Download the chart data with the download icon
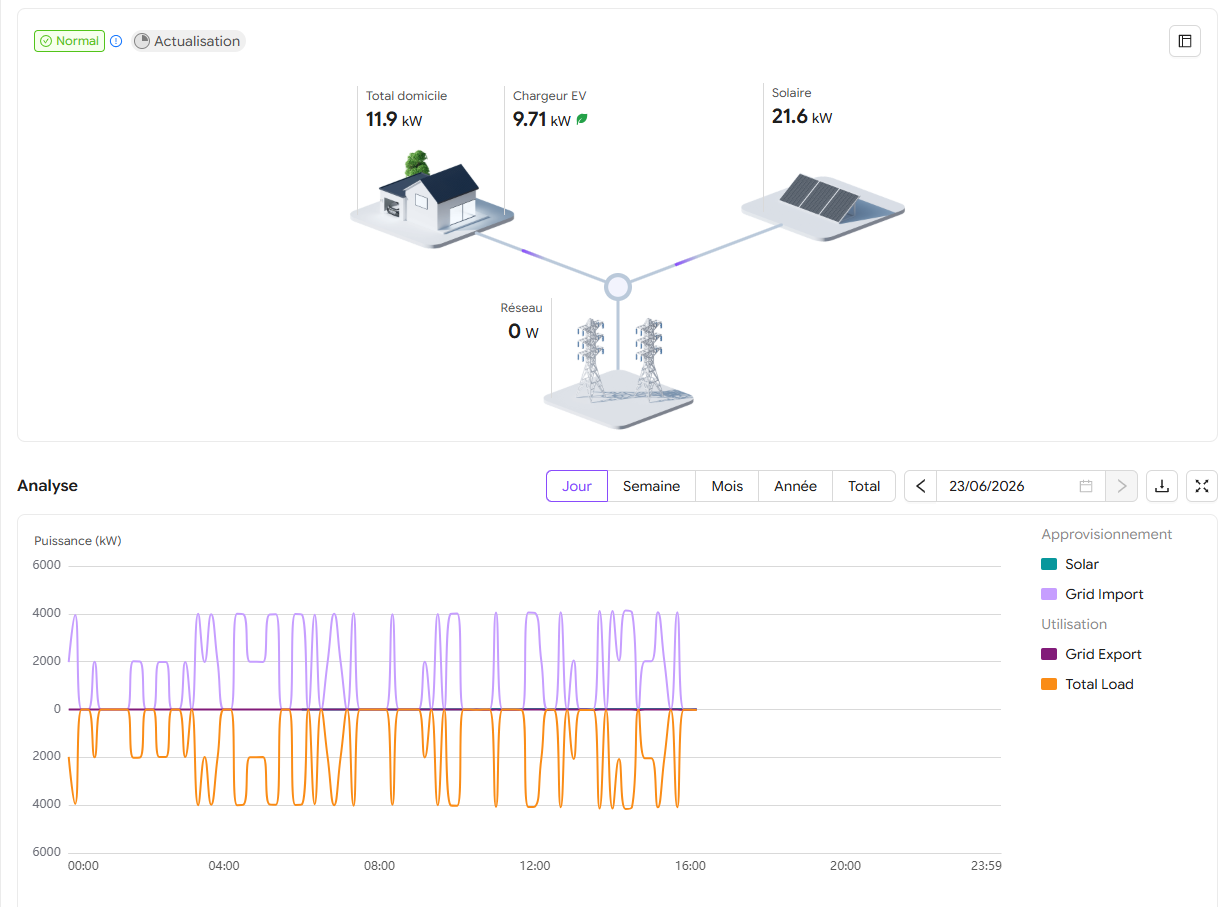This screenshot has height=907, width=1232. pyautogui.click(x=1162, y=486)
